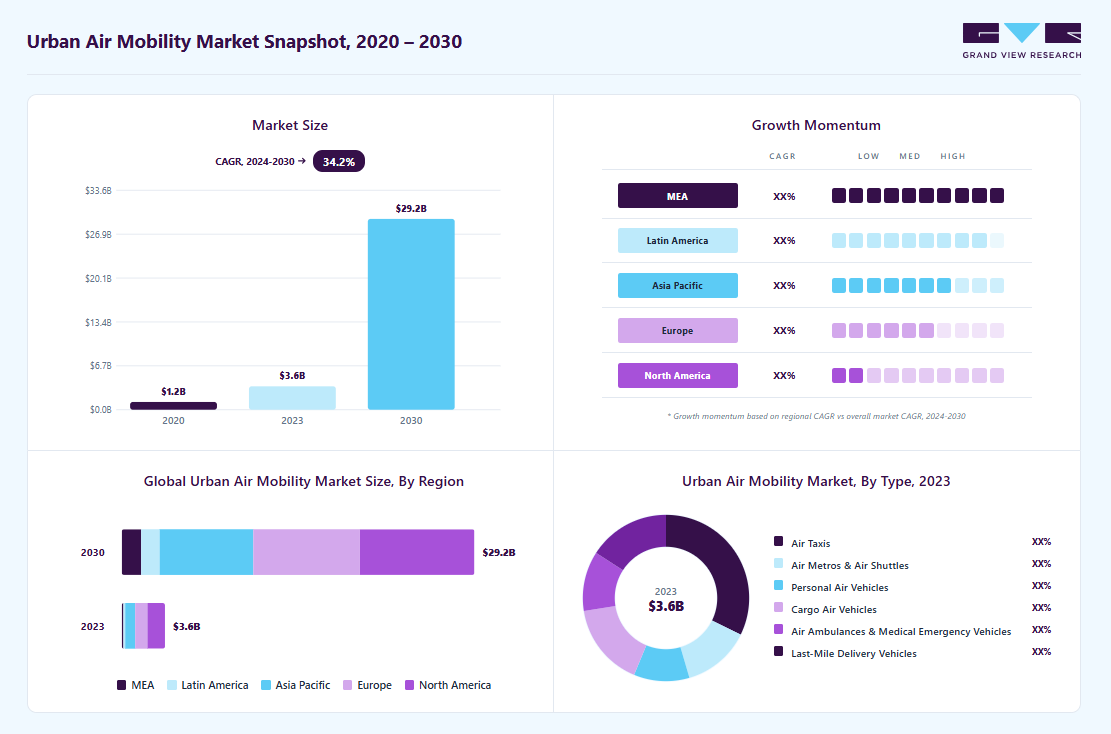Click the Europe legend swatch under the region chart

pos(347,685)
